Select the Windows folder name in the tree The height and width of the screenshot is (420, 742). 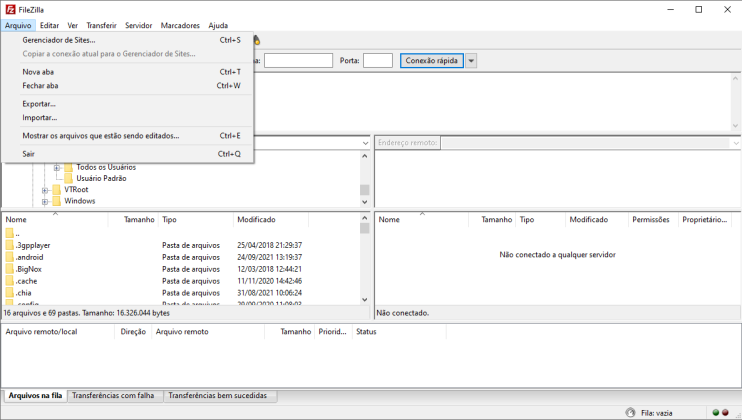80,201
